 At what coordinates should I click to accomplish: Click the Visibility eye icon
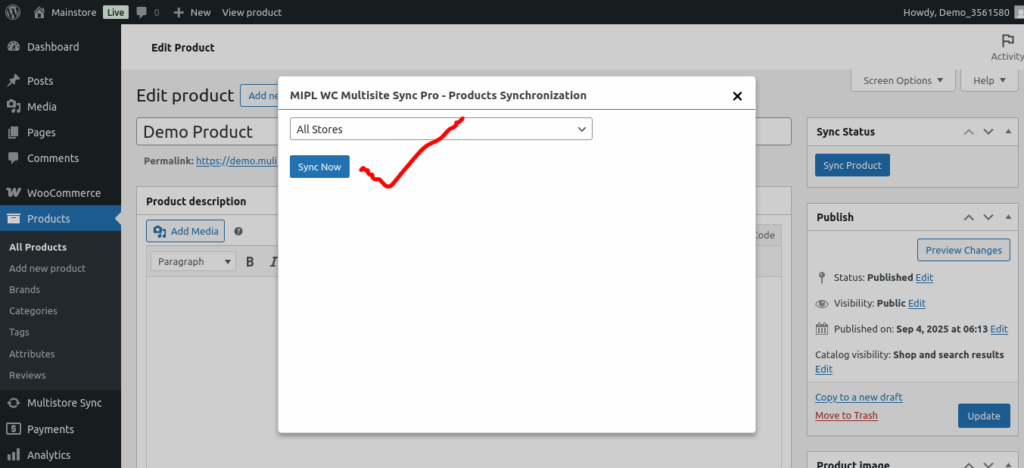click(822, 304)
